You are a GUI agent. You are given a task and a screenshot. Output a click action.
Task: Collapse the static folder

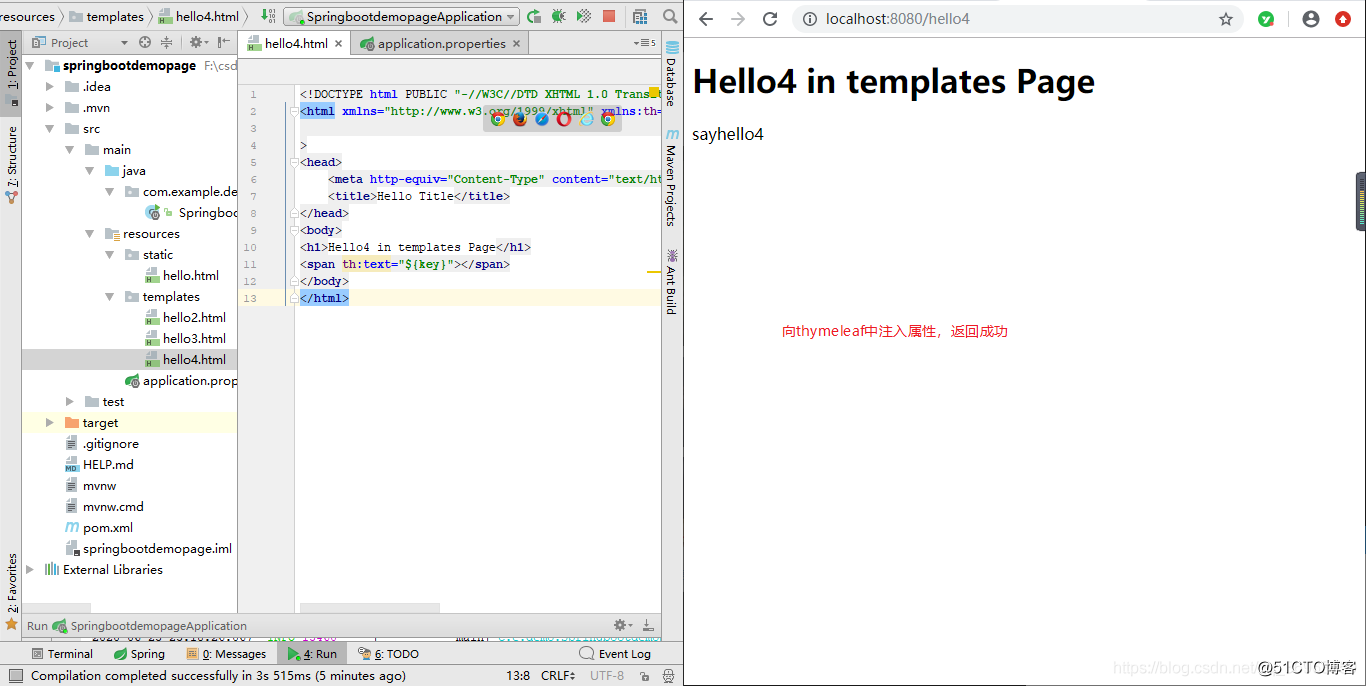(110, 255)
